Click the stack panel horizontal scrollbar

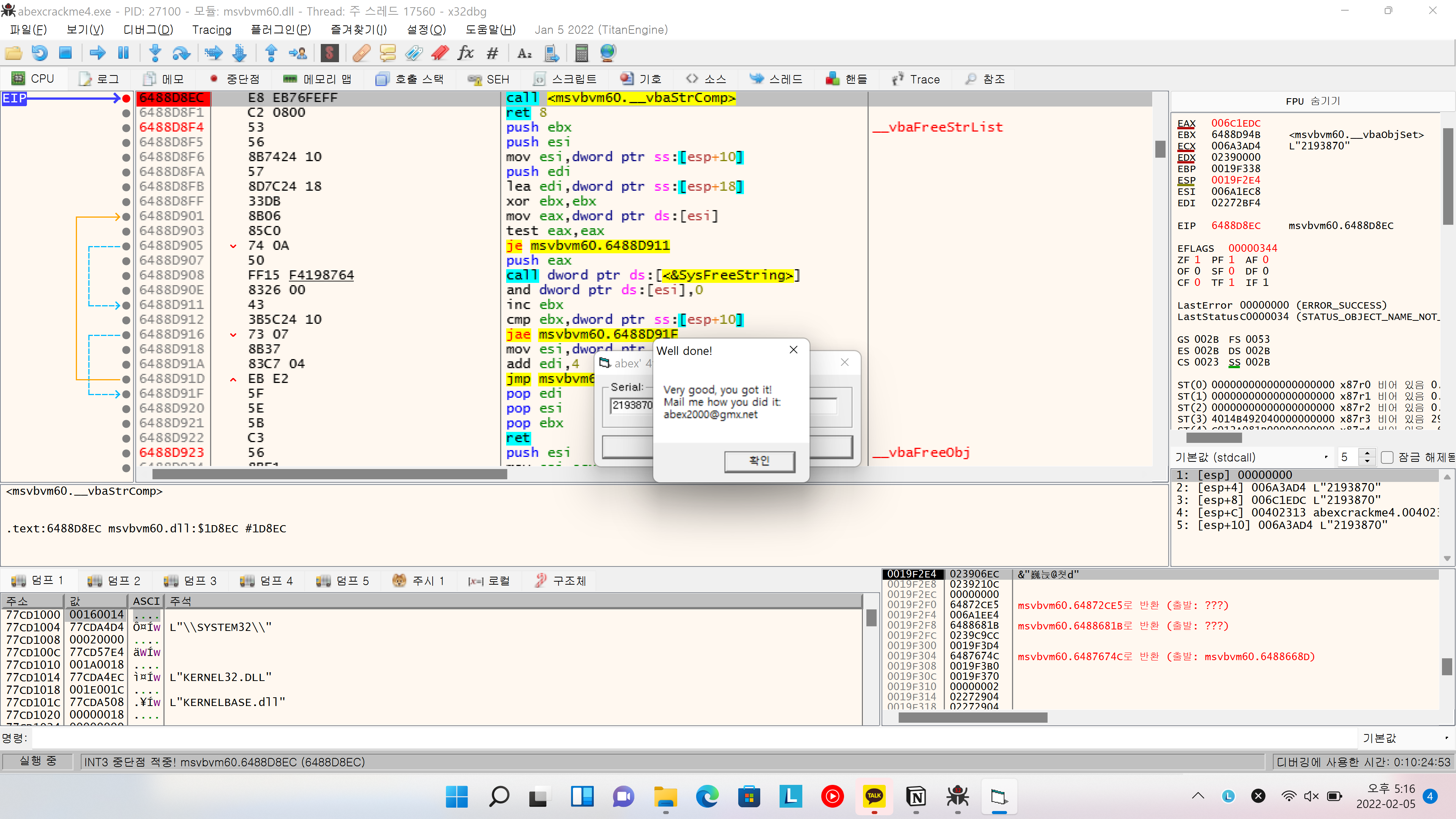coord(973,717)
